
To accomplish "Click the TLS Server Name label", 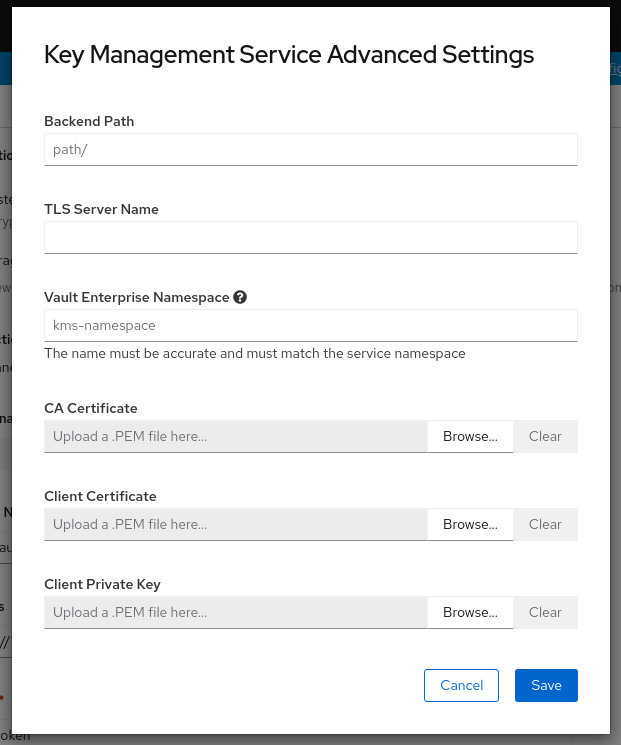I will [101, 209].
